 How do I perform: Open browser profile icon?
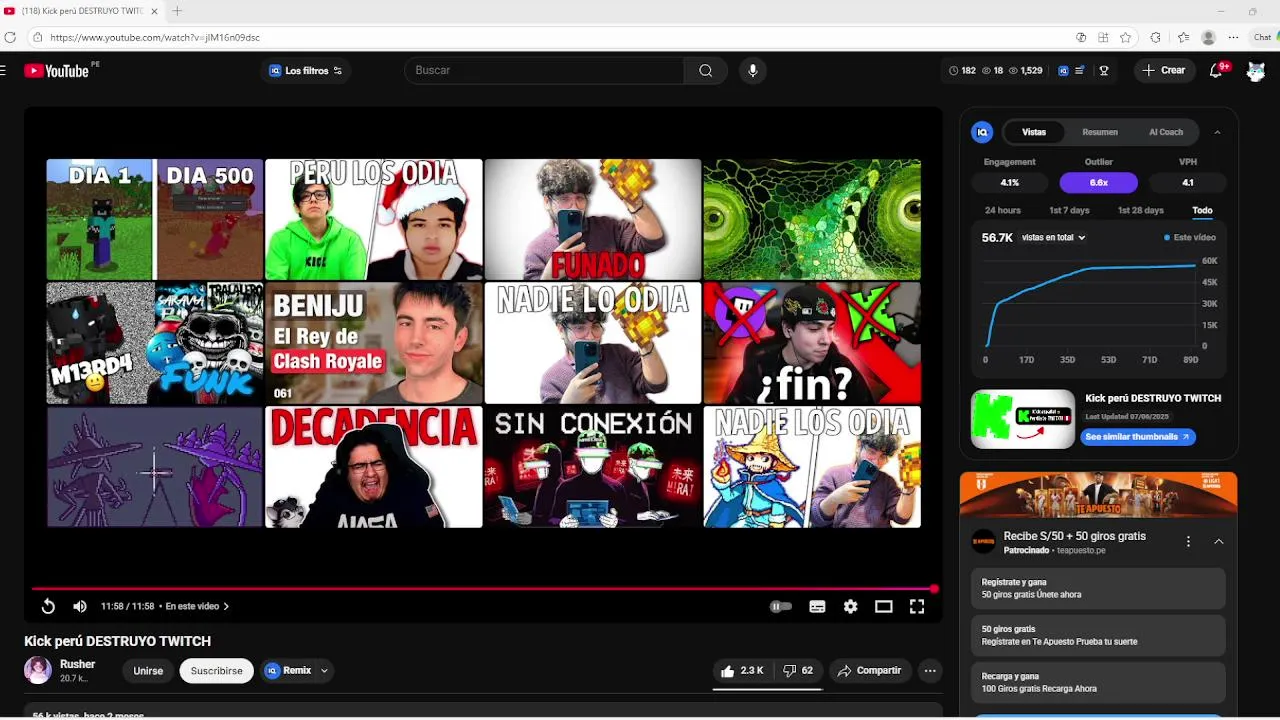1209,37
